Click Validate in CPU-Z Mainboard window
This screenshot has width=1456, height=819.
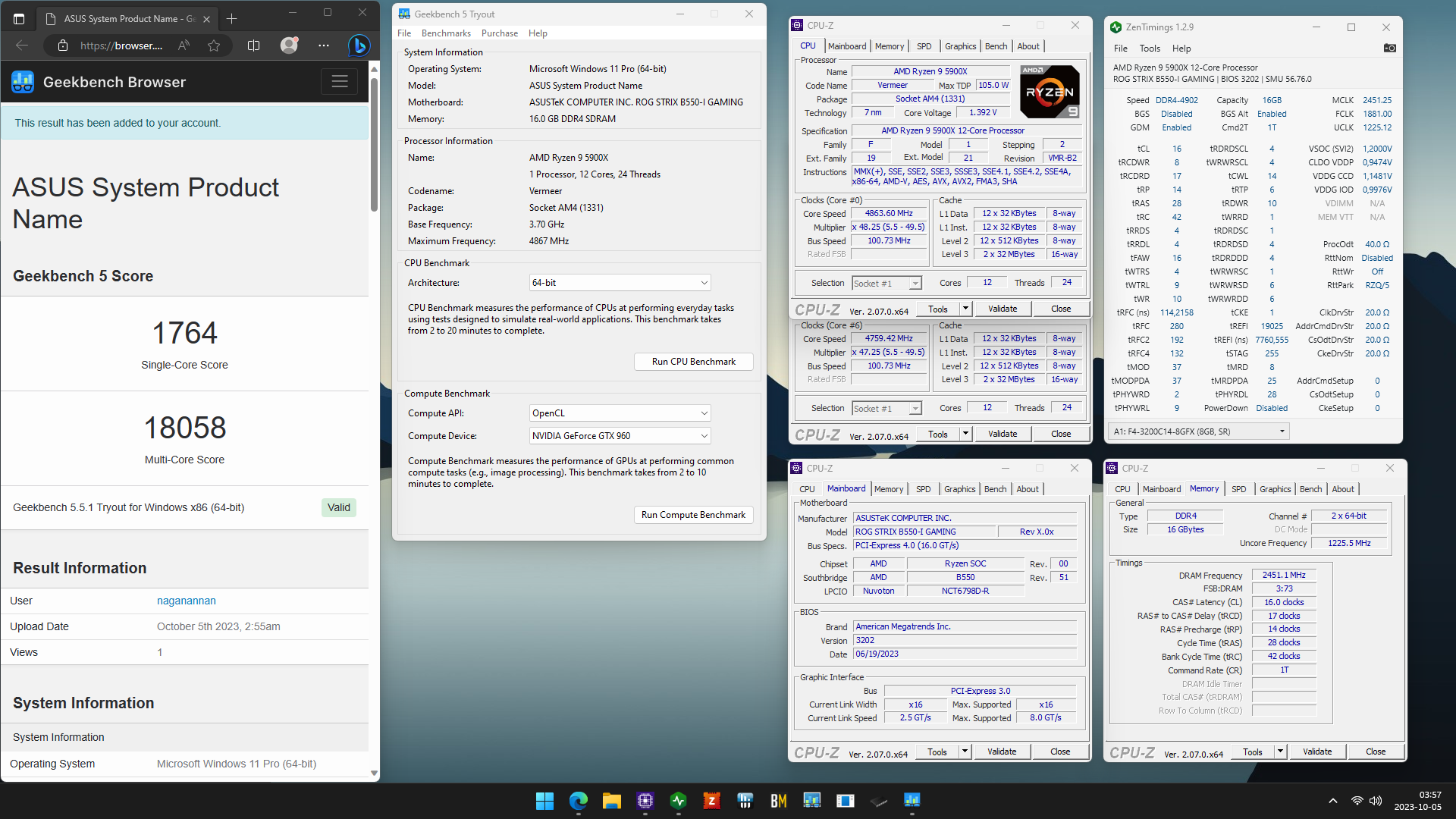click(1002, 752)
